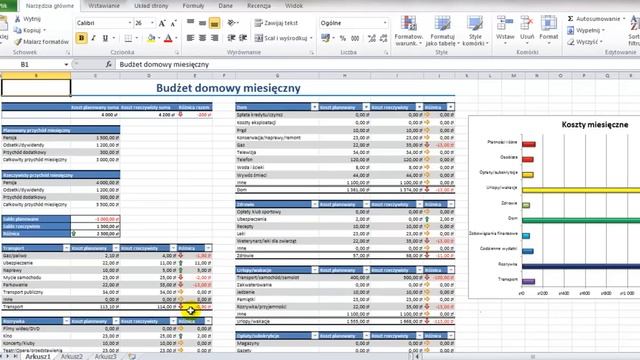
Task: Click the Wytnij (cut) scissors icon
Action: click(17, 19)
